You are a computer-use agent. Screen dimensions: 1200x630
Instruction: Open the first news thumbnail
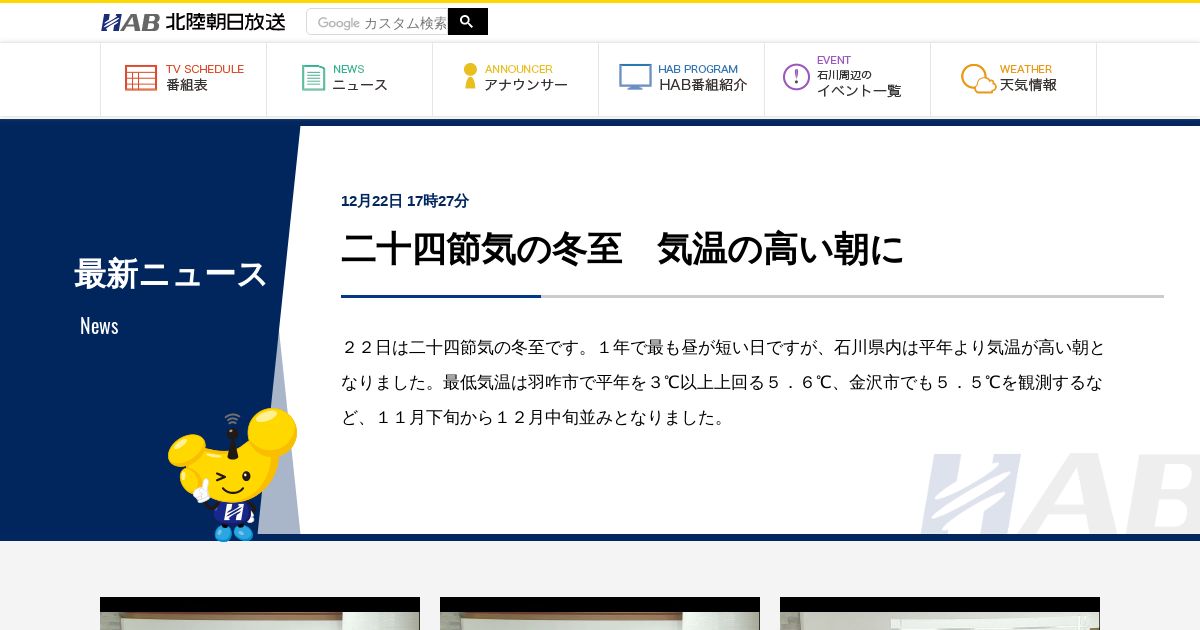[260, 614]
